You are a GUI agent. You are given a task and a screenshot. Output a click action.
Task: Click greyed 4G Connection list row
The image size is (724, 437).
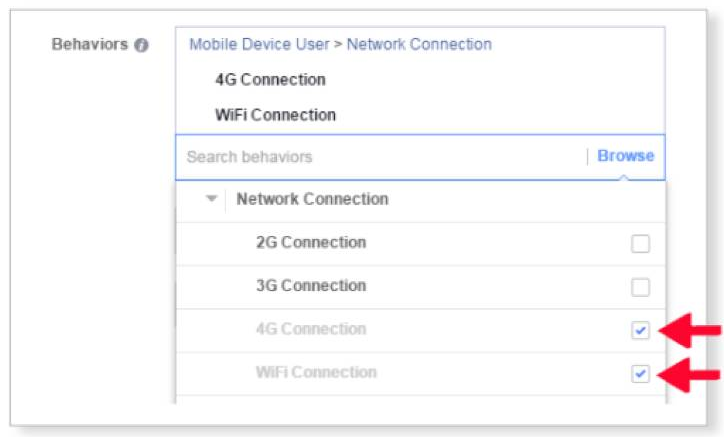tap(421, 330)
